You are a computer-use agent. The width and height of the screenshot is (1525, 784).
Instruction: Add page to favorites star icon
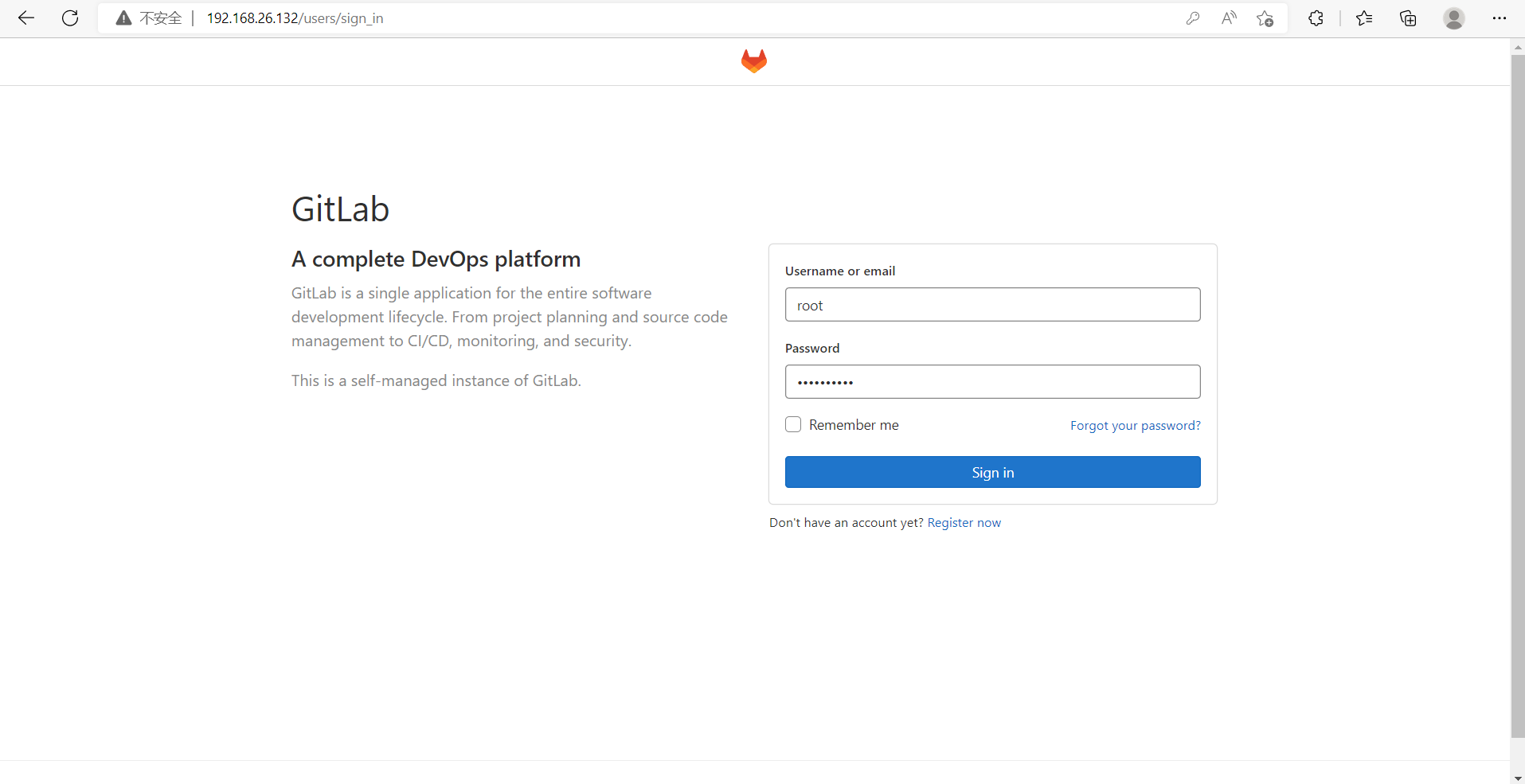click(x=1265, y=18)
